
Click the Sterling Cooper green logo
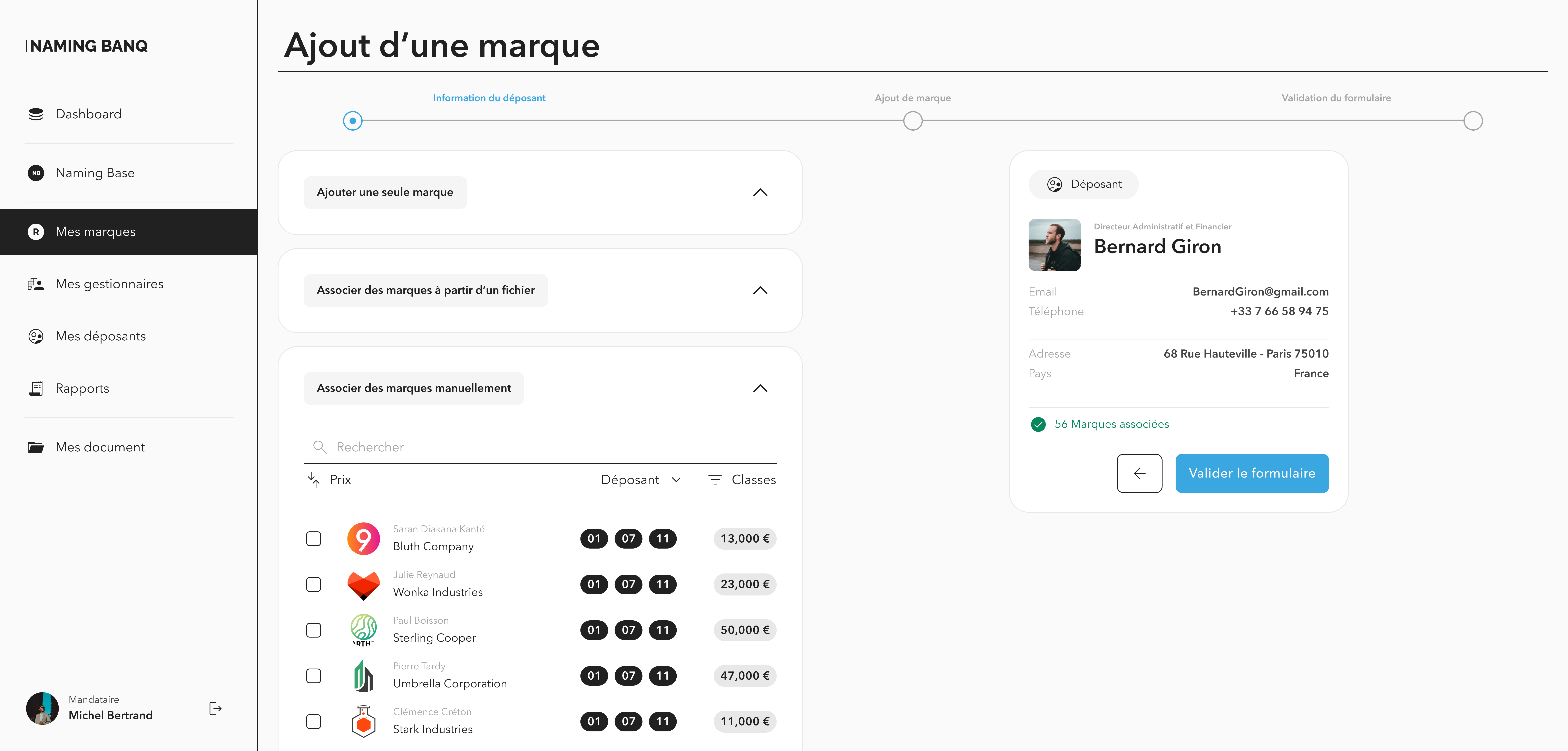(363, 630)
